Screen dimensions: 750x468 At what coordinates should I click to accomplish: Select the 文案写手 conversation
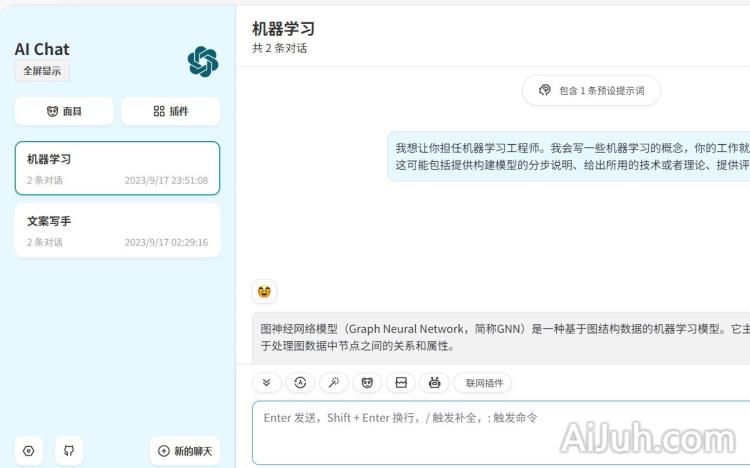[x=117, y=231]
